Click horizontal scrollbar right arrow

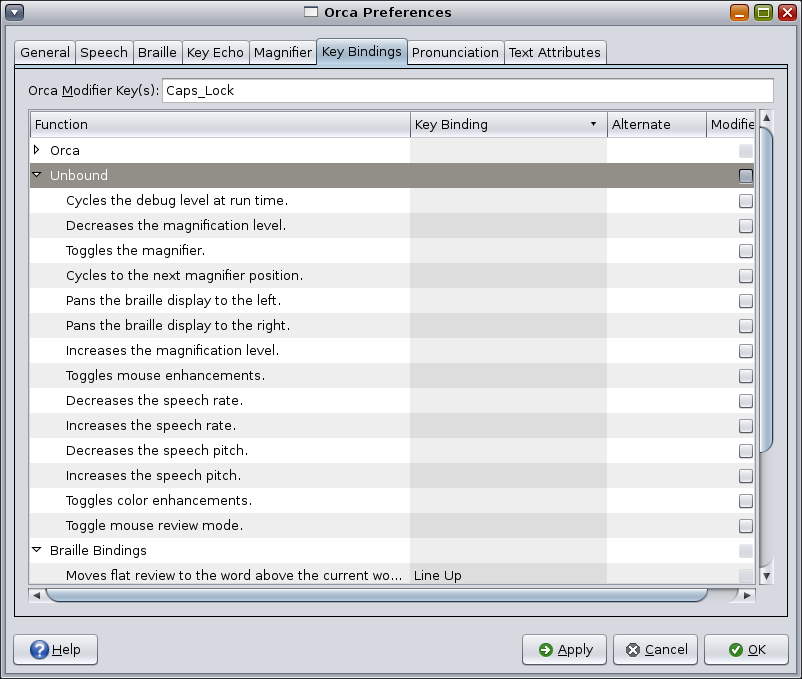coord(747,595)
